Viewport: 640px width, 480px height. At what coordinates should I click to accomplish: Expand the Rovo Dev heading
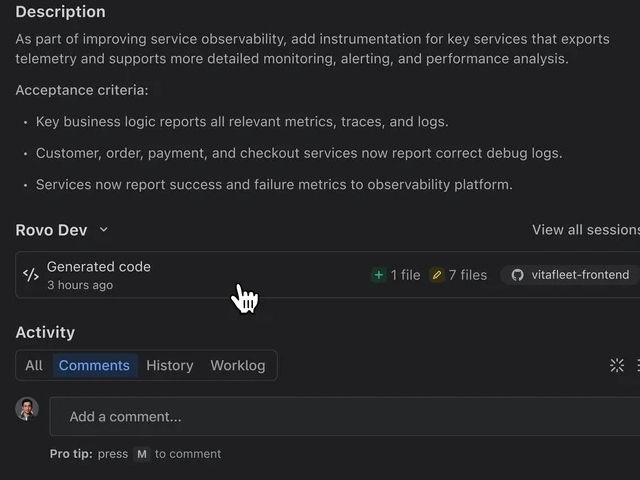tap(52, 230)
